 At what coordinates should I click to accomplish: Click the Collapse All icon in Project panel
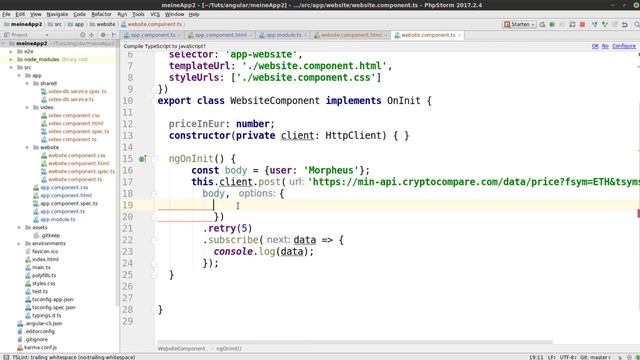(91, 35)
